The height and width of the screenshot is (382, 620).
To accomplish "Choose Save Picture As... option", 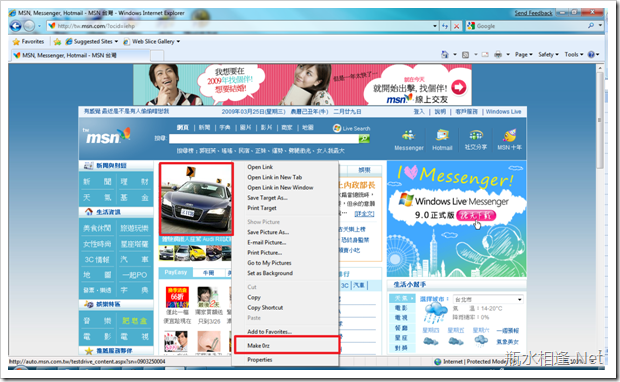I will coord(268,232).
